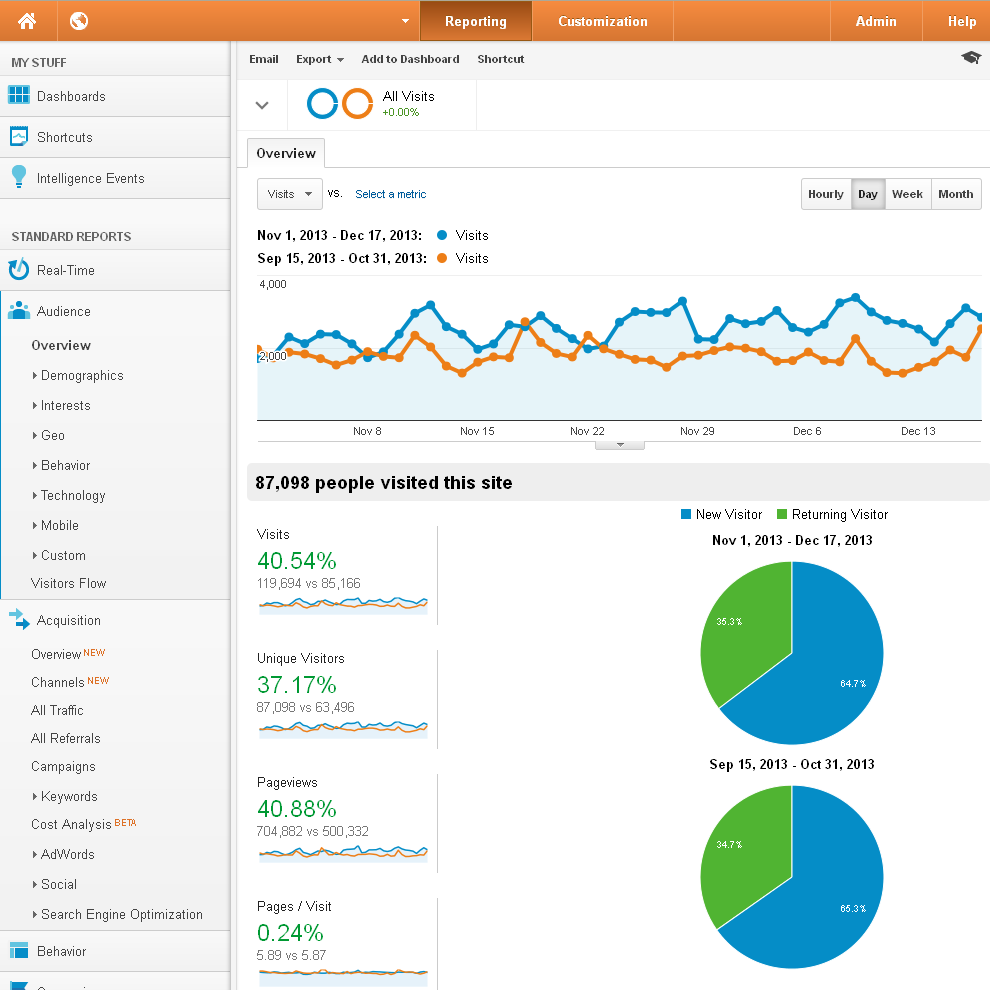Click the Select a metric link
The image size is (990, 990).
390,194
